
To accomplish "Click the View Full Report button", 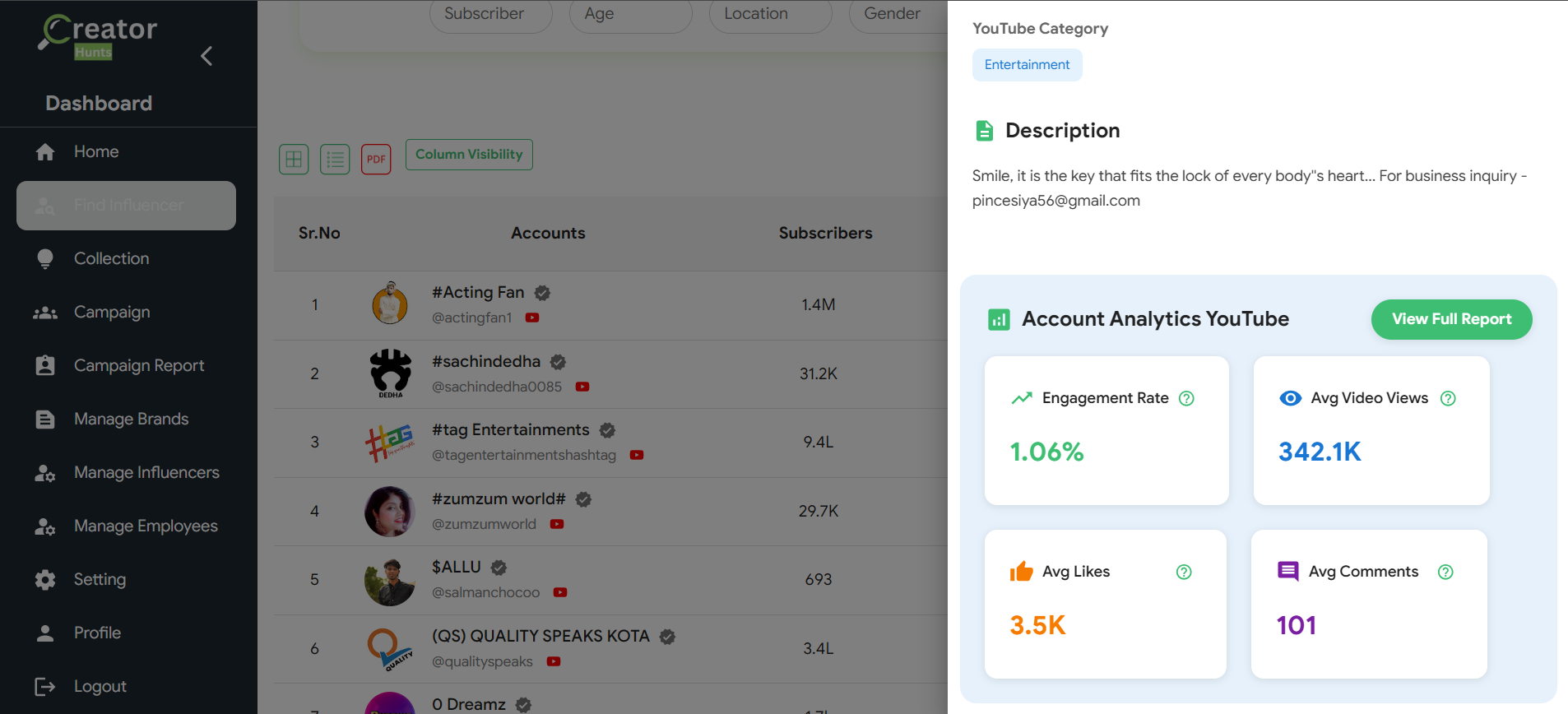I will pyautogui.click(x=1451, y=319).
